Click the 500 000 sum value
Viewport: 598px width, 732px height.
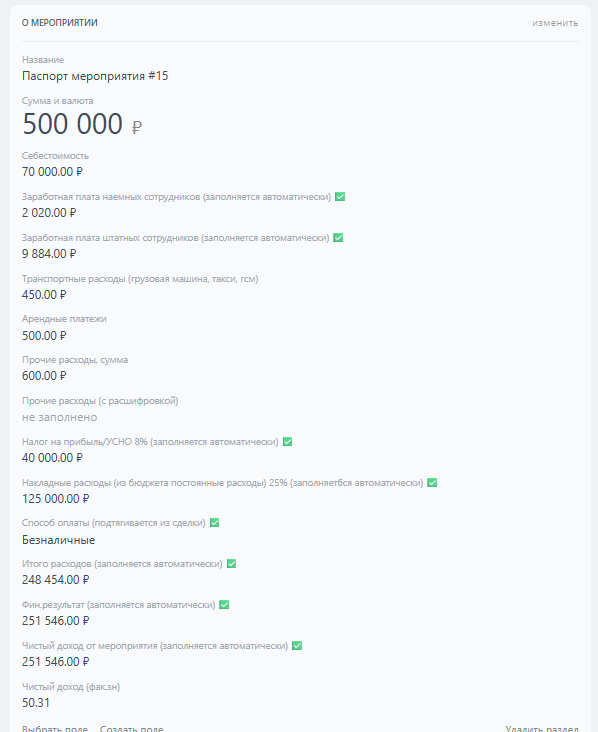[x=72, y=124]
